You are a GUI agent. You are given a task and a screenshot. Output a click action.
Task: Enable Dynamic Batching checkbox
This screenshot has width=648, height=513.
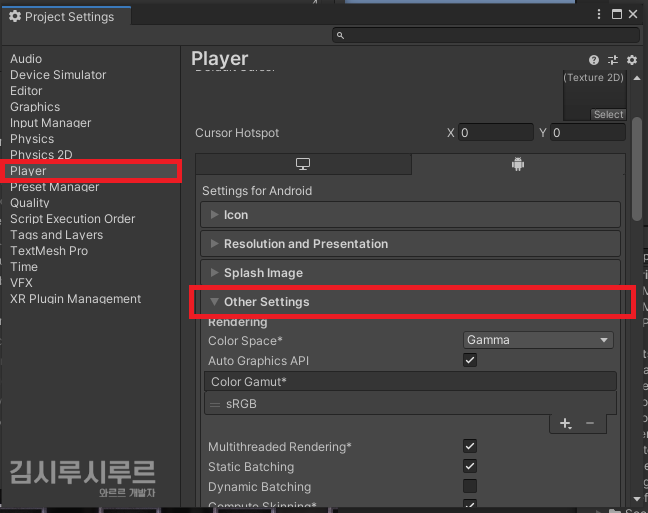click(x=470, y=486)
